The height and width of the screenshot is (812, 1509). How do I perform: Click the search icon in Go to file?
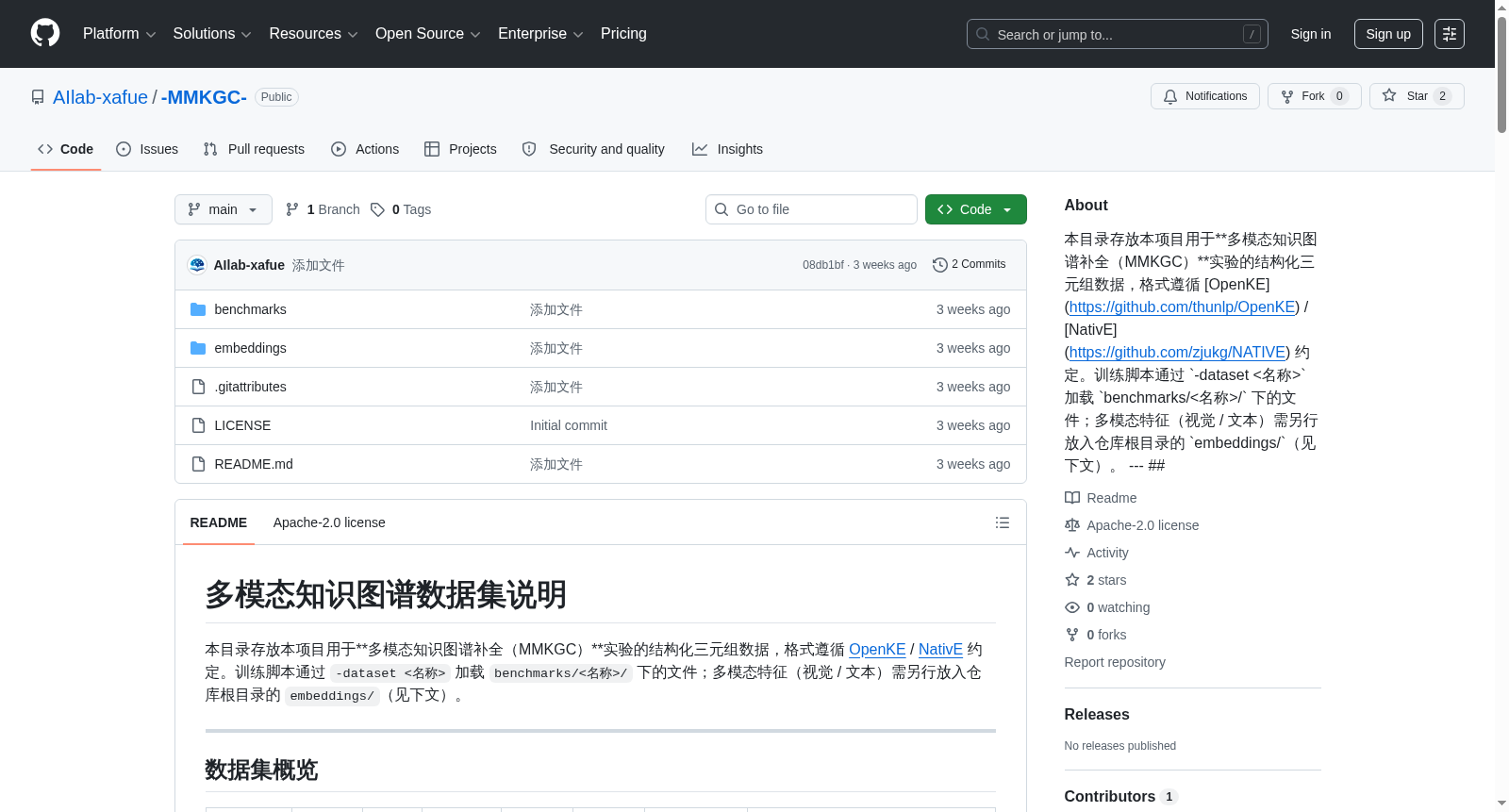point(721,209)
